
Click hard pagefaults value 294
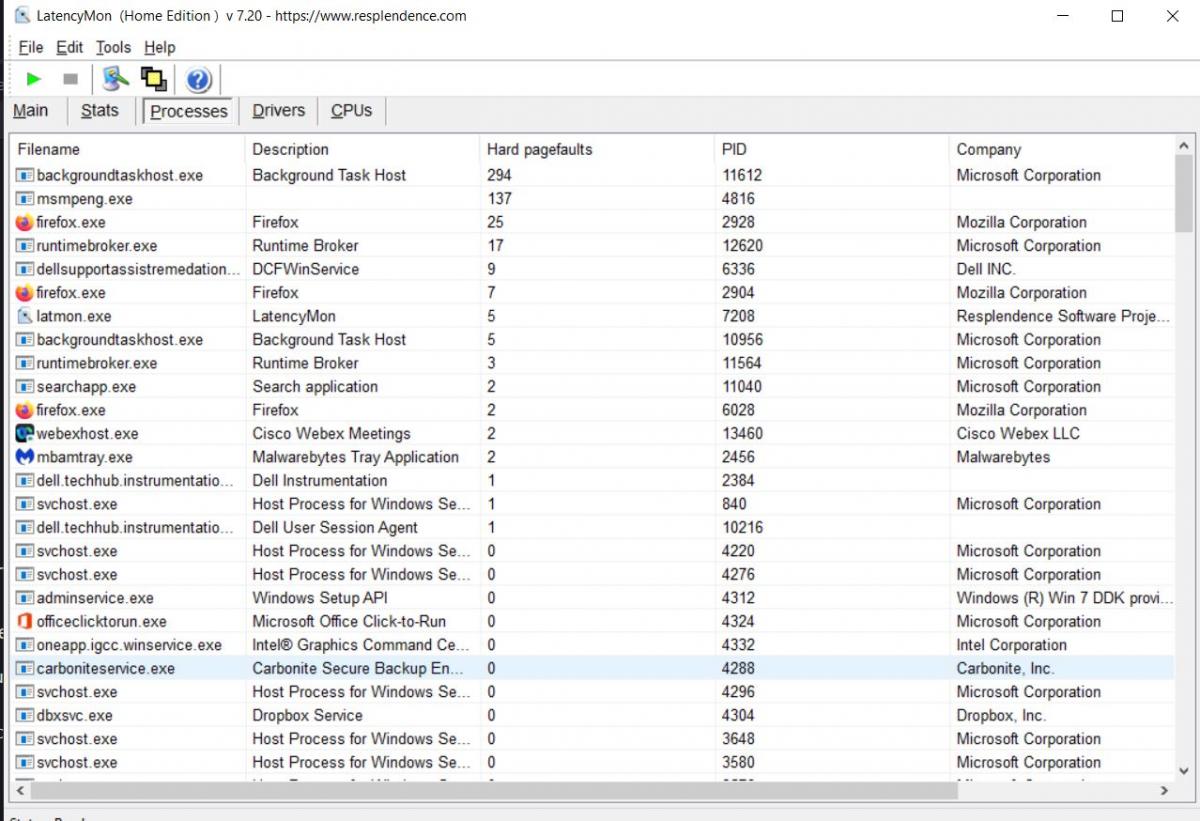point(499,175)
